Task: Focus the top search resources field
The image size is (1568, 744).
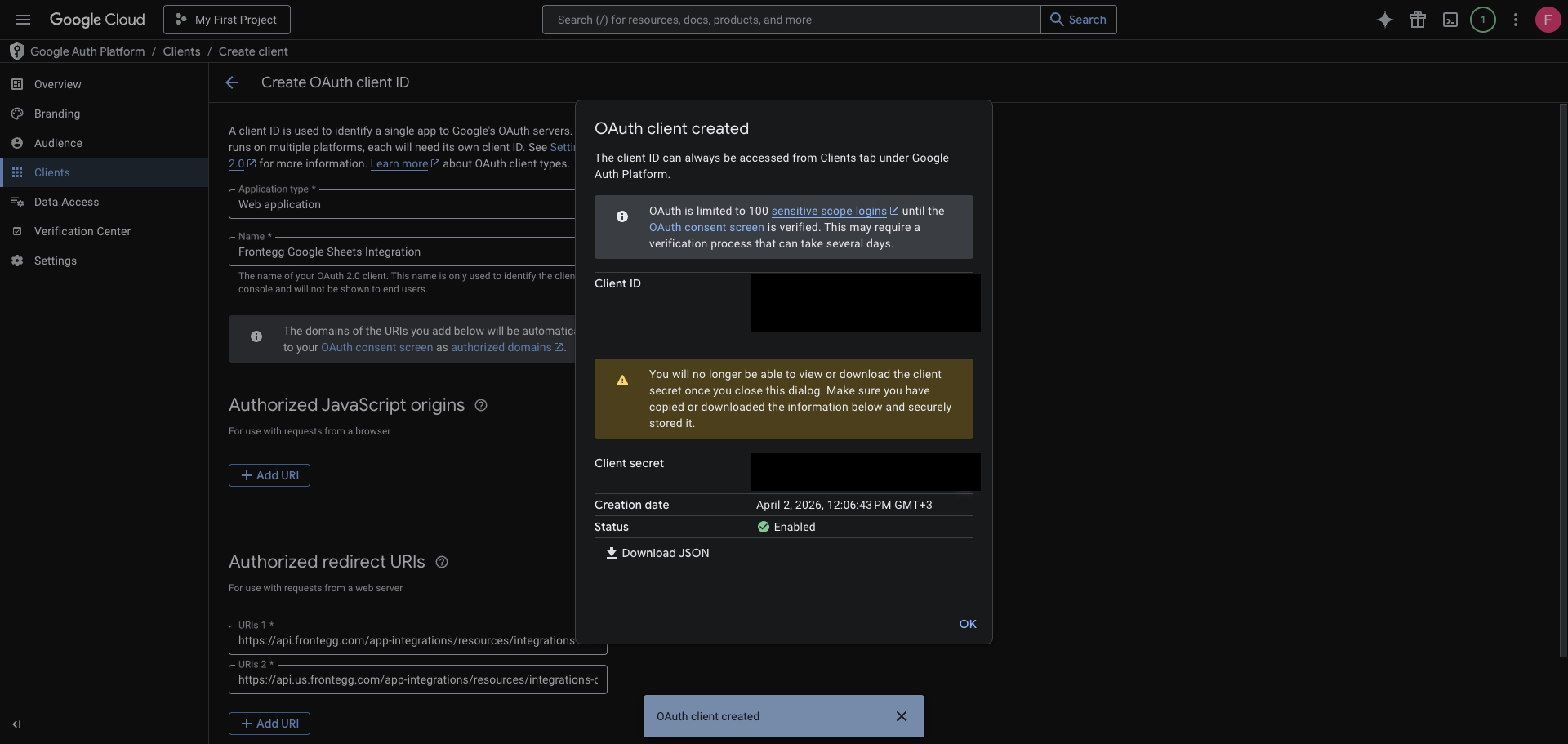Action: [x=791, y=20]
